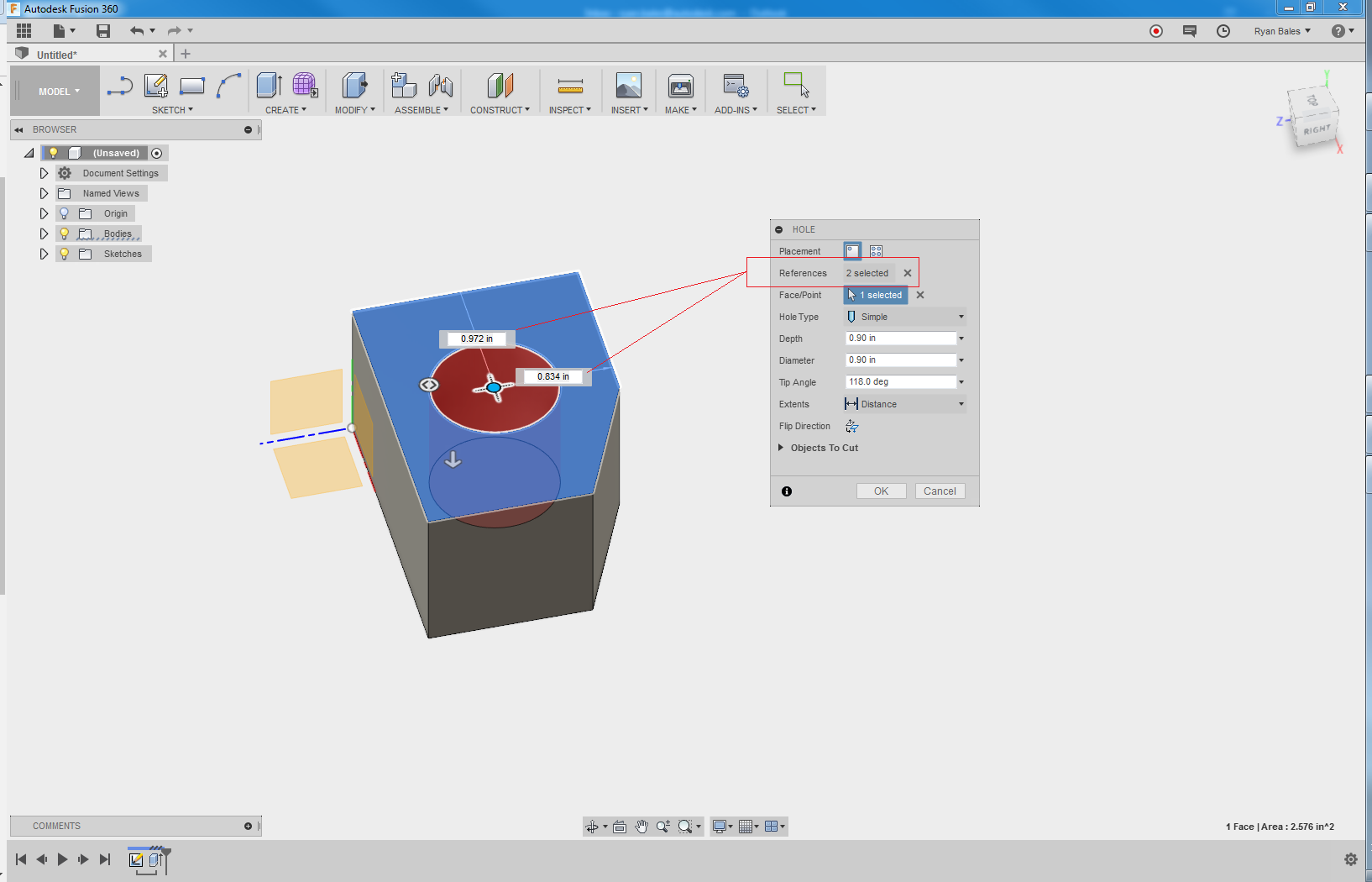The height and width of the screenshot is (882, 1372).
Task: Cancel the Hole dialog
Action: (x=940, y=491)
